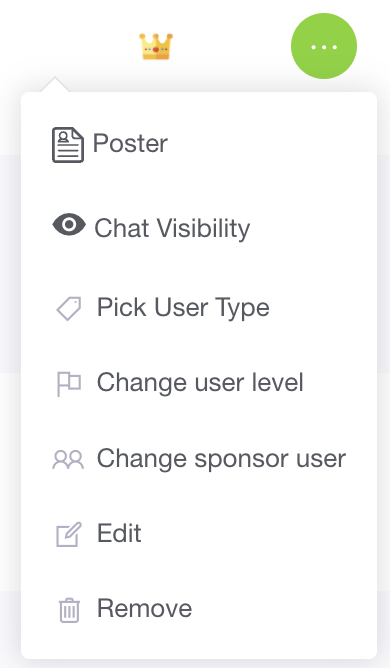Image resolution: width=390 pixels, height=668 pixels.
Task: Select the Remove text label
Action: coord(144,608)
